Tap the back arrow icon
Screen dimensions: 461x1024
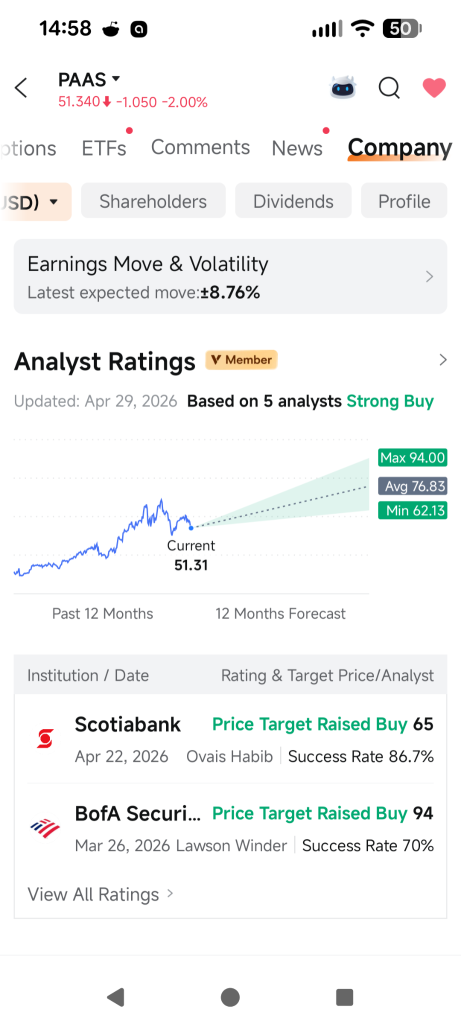click(21, 88)
